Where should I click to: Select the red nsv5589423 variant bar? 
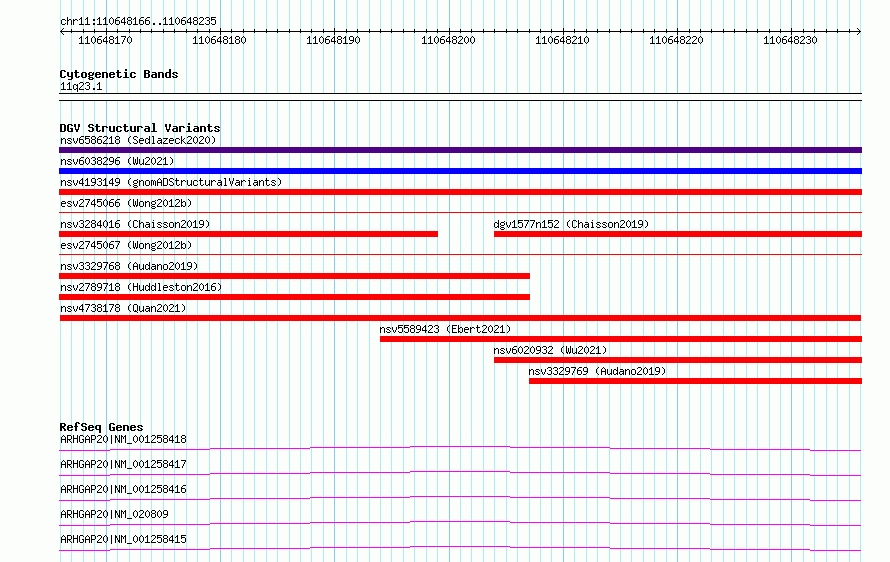tap(621, 339)
